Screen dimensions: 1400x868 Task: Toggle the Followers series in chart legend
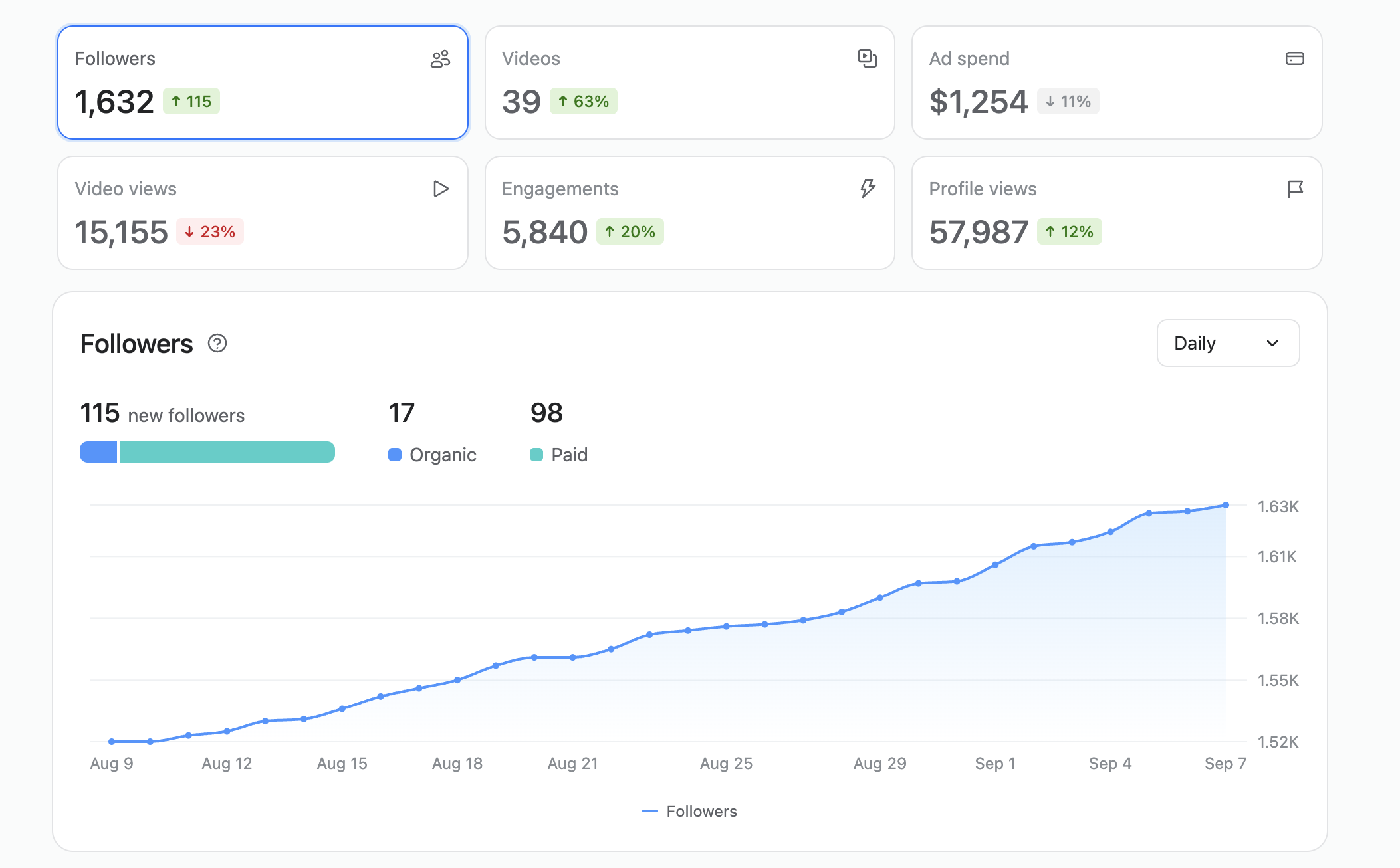[689, 812]
